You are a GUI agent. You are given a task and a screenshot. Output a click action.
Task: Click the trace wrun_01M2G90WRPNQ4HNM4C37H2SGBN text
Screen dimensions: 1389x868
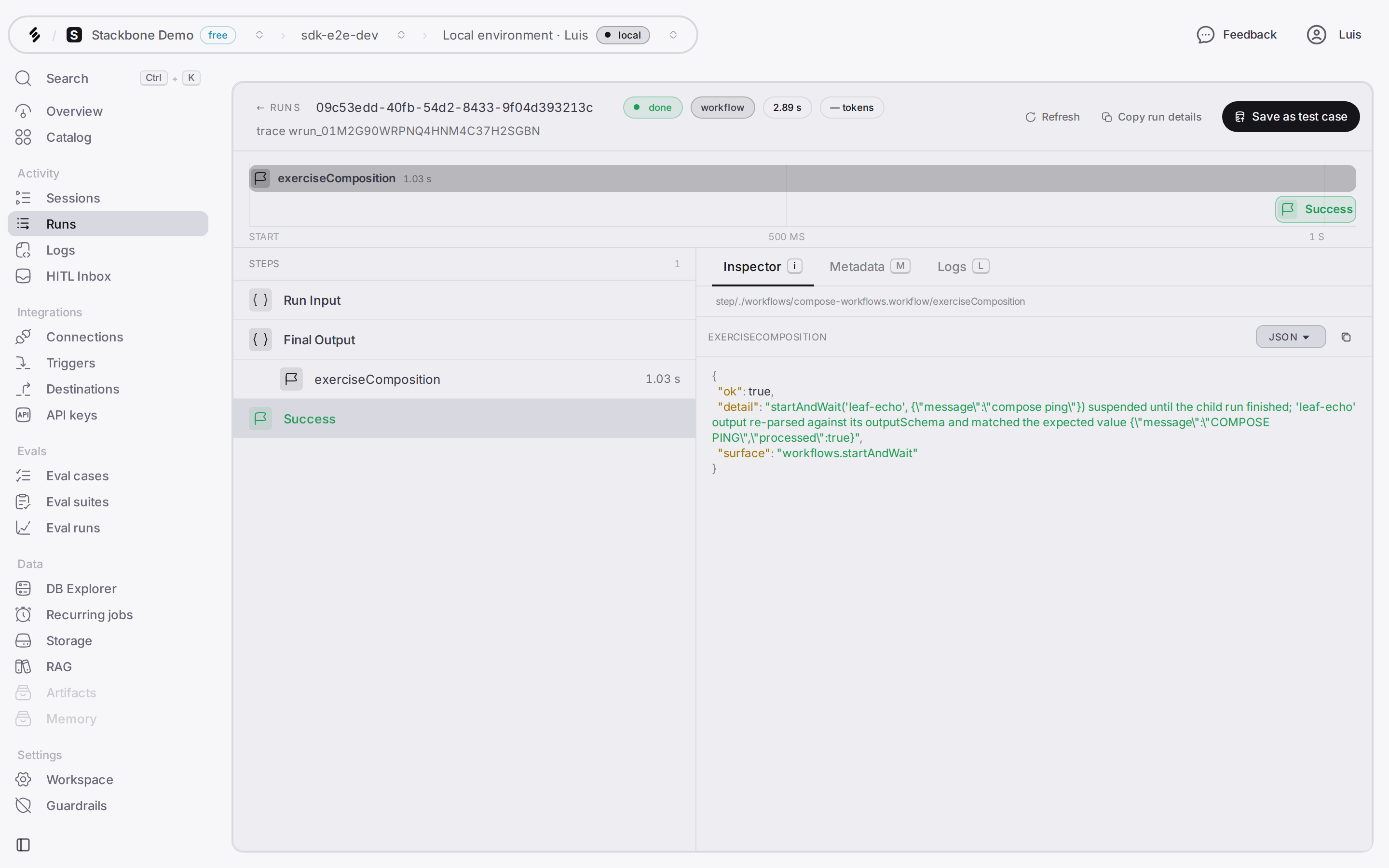(x=398, y=131)
